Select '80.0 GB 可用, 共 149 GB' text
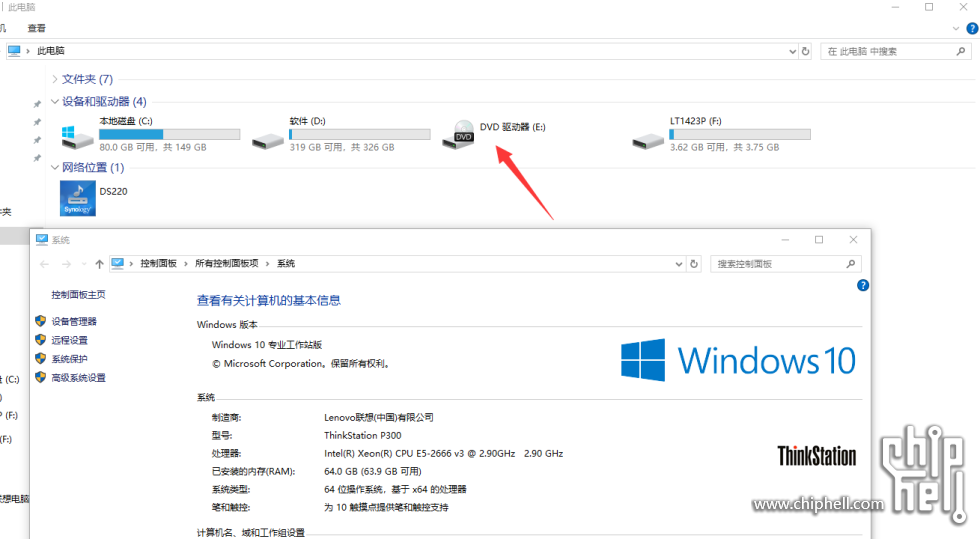 point(152,148)
